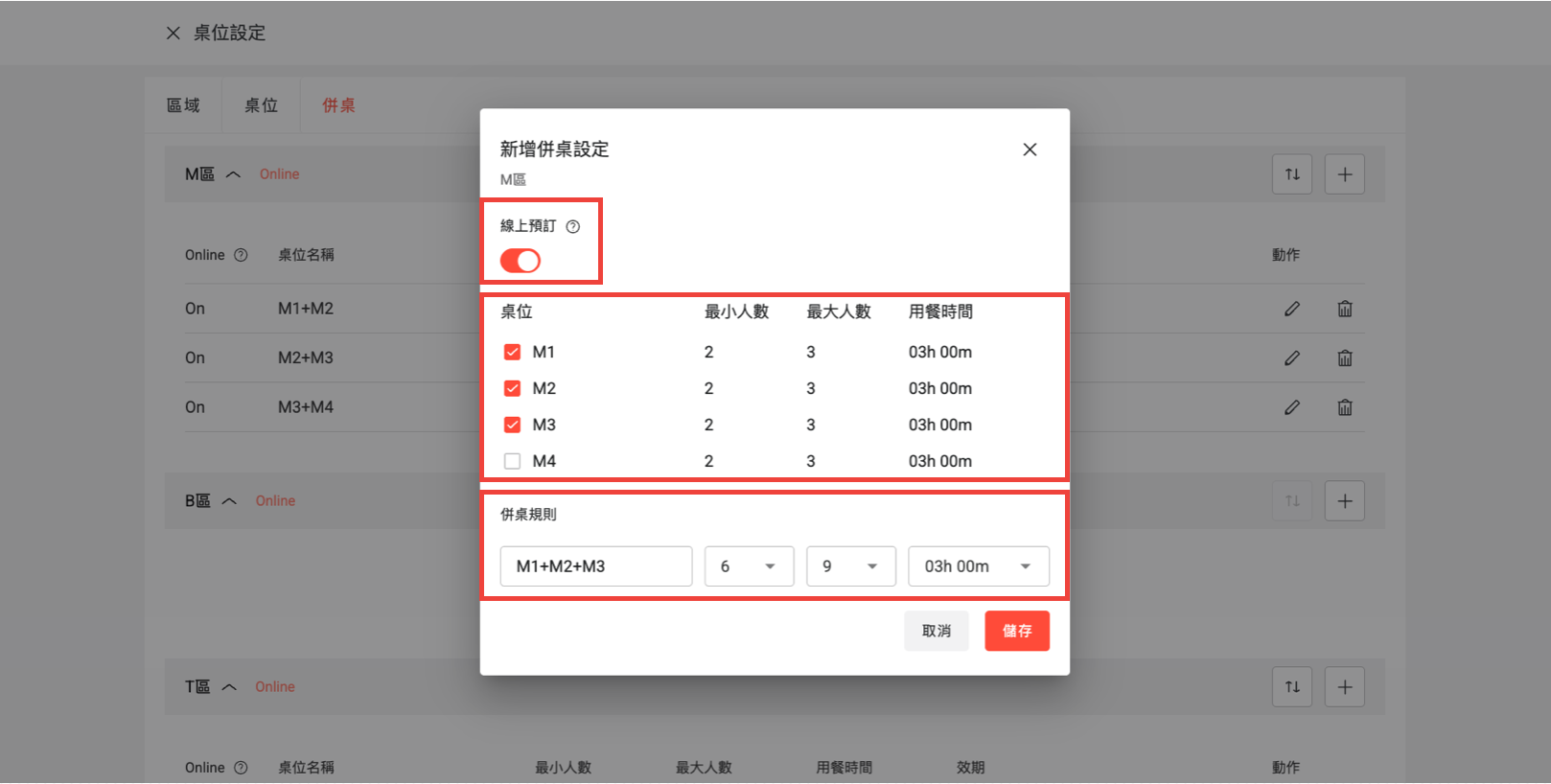Check the M4 table checkbox

513,461
